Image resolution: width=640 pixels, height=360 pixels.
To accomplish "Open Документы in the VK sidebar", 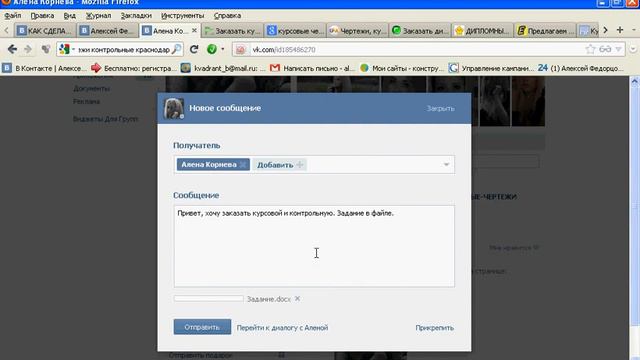I will point(91,88).
